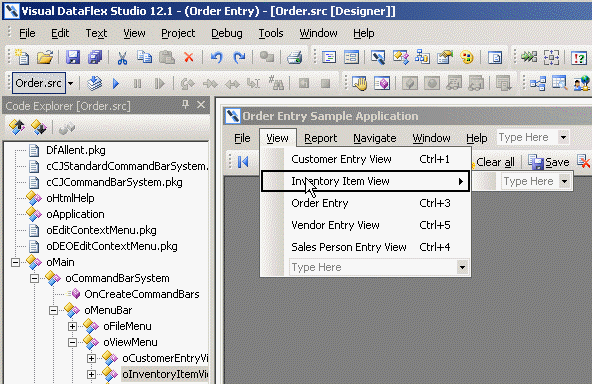Select DfAllent.pkg in Code Explorer
Image resolution: width=592 pixels, height=384 pixels.
pos(76,150)
